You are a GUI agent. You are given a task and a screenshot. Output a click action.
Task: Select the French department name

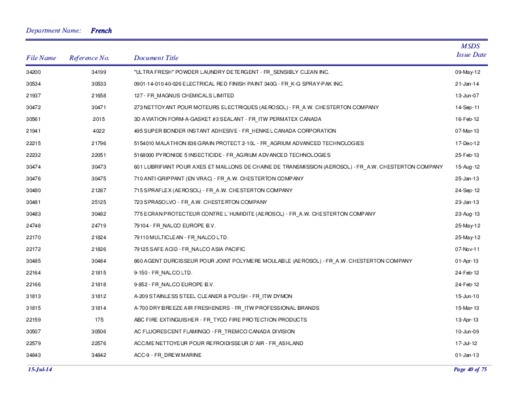tap(101, 31)
